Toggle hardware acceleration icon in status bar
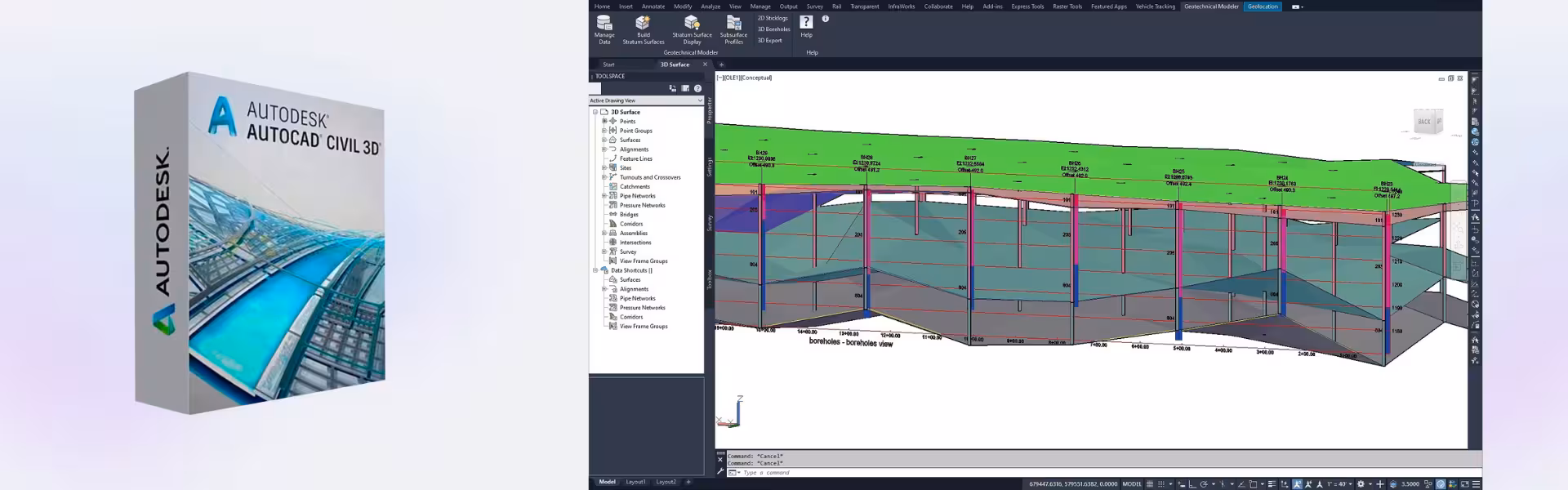This screenshot has height=490, width=1568. pyautogui.click(x=1441, y=483)
